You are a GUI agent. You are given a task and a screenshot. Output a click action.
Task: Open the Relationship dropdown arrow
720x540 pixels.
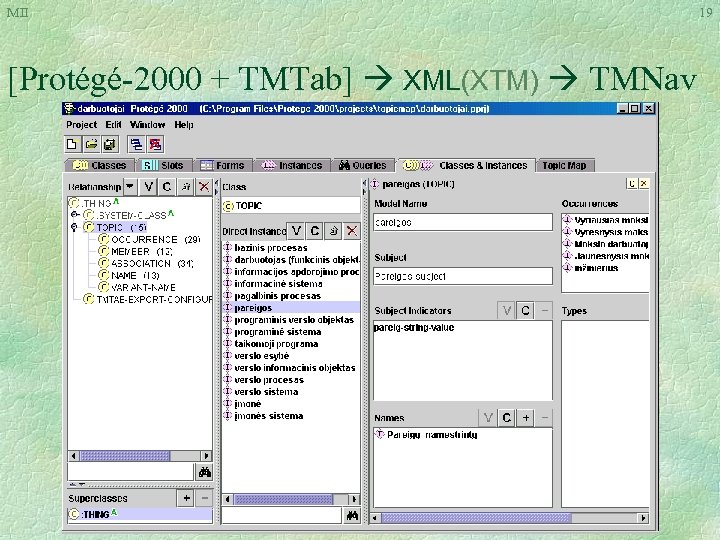click(x=130, y=186)
